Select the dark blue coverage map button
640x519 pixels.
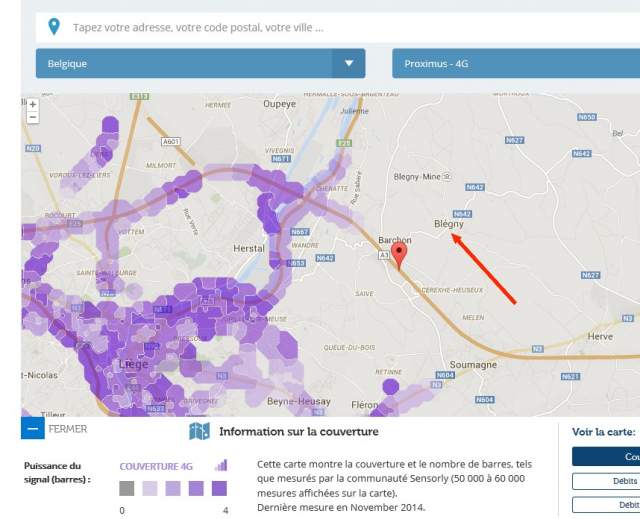[605, 456]
